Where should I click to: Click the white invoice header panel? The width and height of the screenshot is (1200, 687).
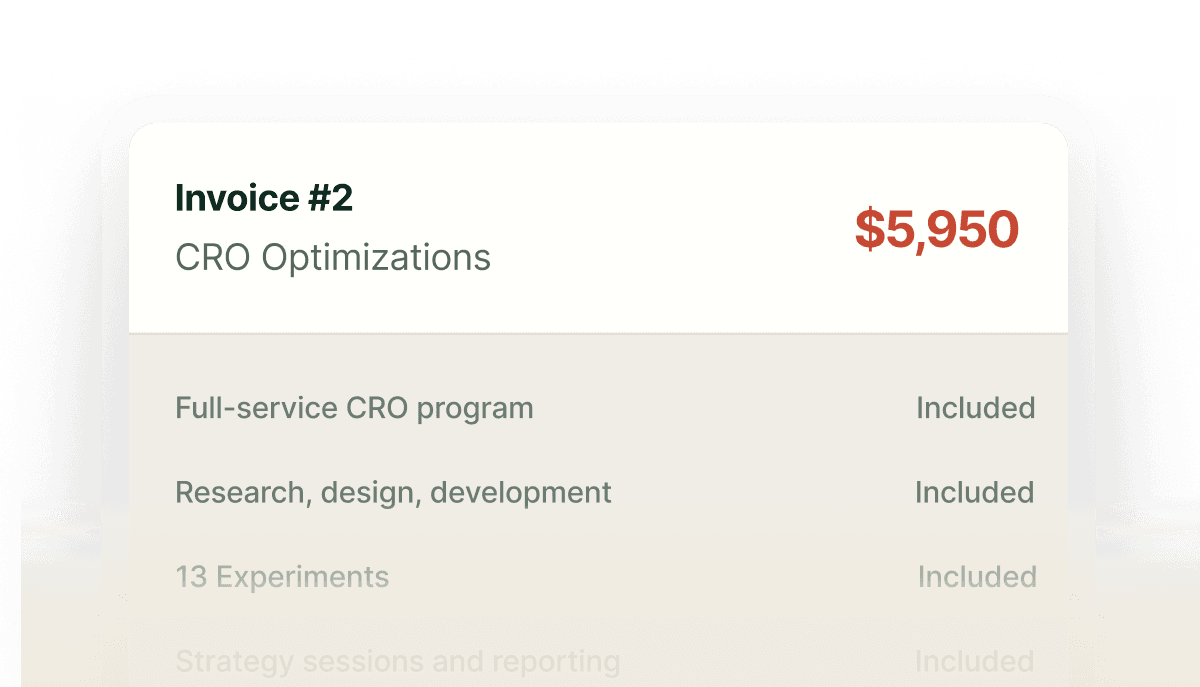600,160
